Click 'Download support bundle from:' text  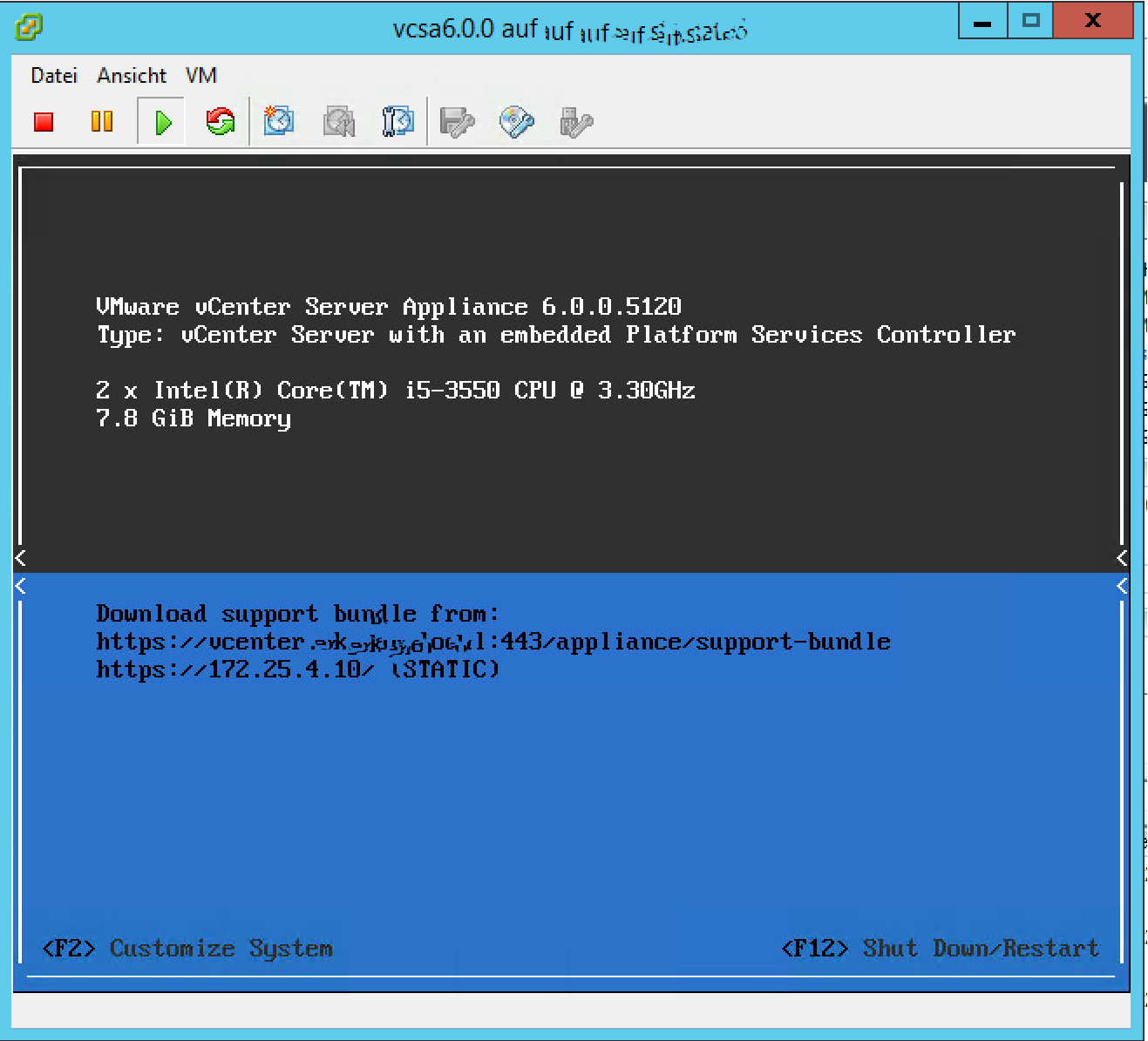(x=297, y=614)
